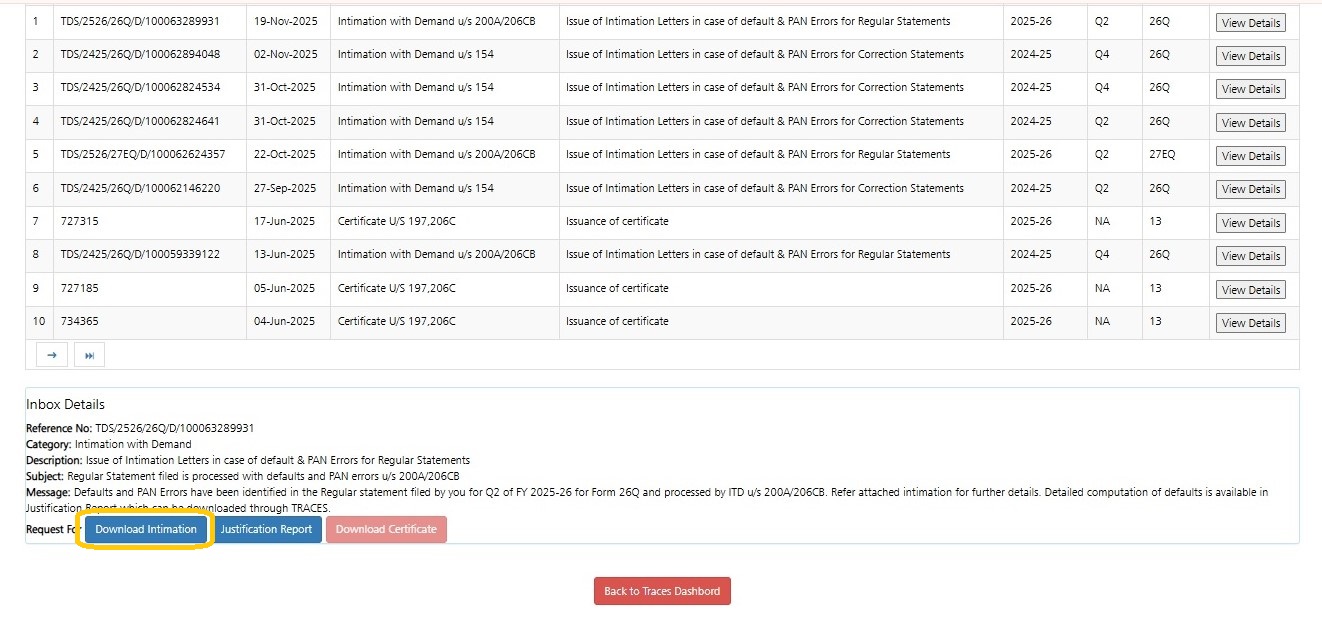The height and width of the screenshot is (622, 1322).
Task: Jump to the last page of results
Action: click(x=88, y=355)
